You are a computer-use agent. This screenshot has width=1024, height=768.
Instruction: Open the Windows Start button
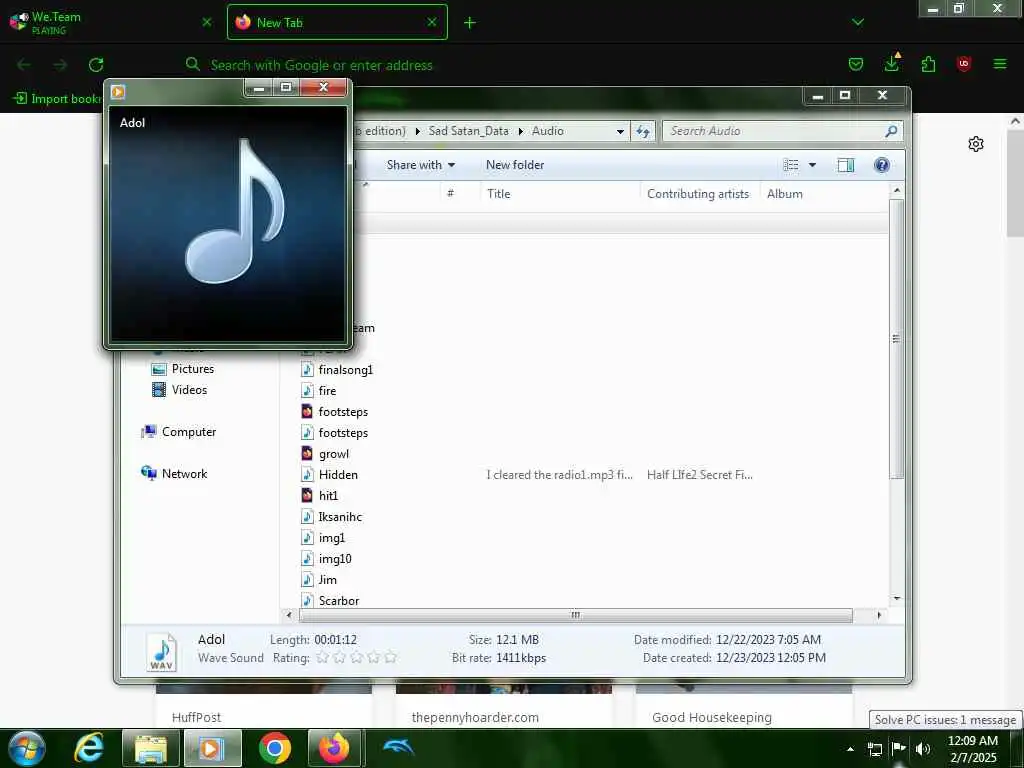pos(27,748)
